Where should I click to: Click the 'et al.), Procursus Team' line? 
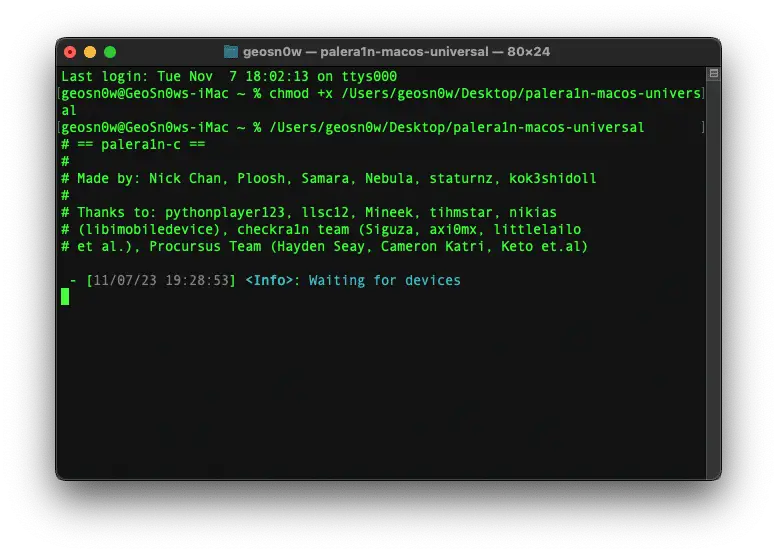pos(325,246)
